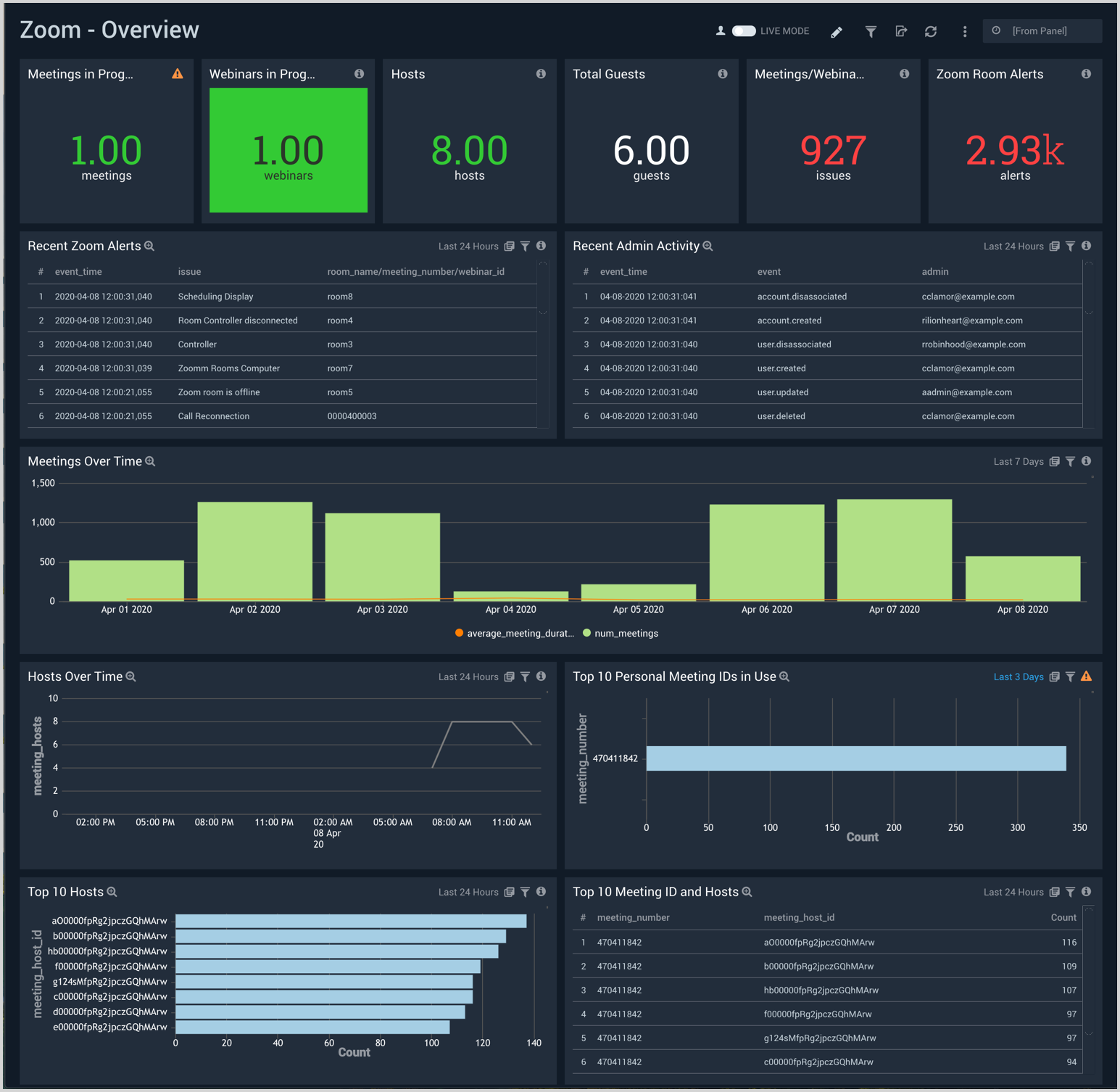Click the filter funnel in the top toolbar
Screen dimensions: 1120x1092
click(871, 32)
